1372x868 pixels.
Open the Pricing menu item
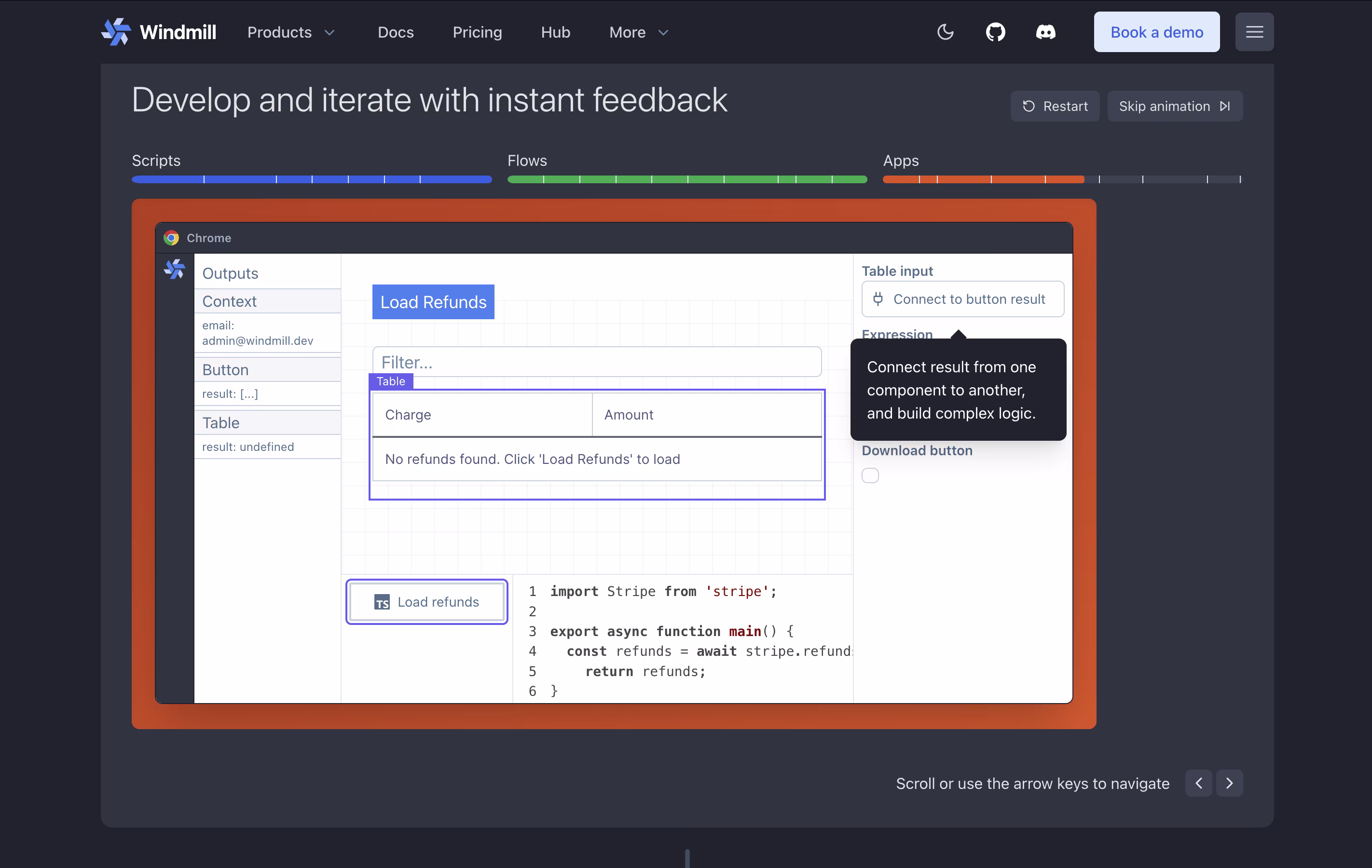[477, 32]
